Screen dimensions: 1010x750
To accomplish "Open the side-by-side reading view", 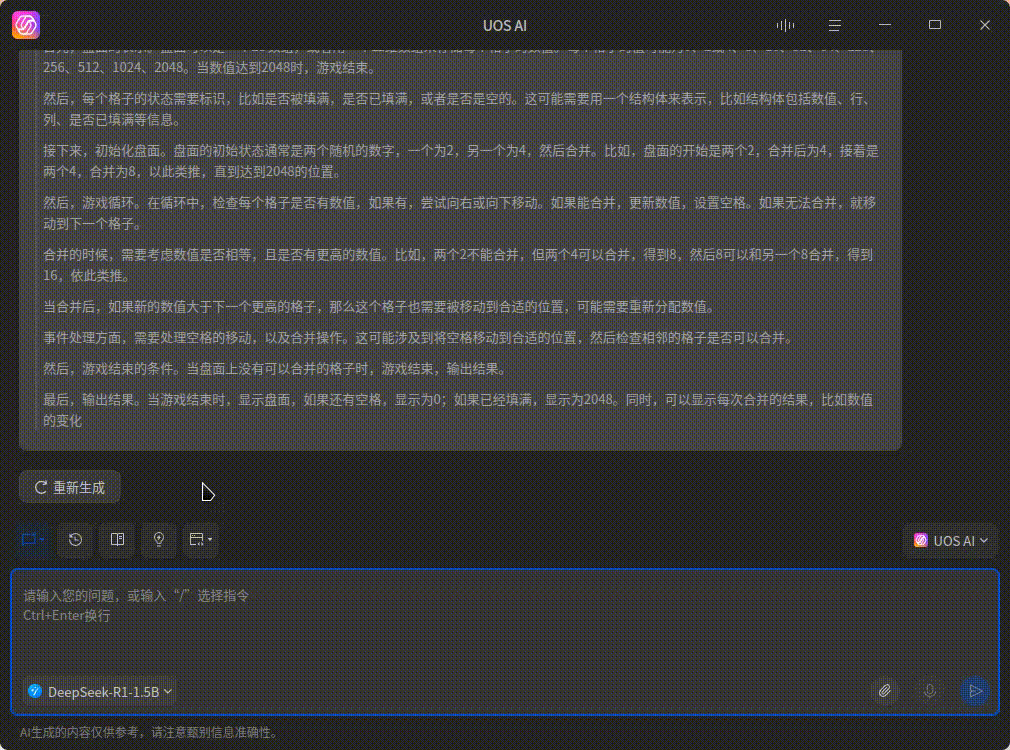I will click(x=117, y=540).
